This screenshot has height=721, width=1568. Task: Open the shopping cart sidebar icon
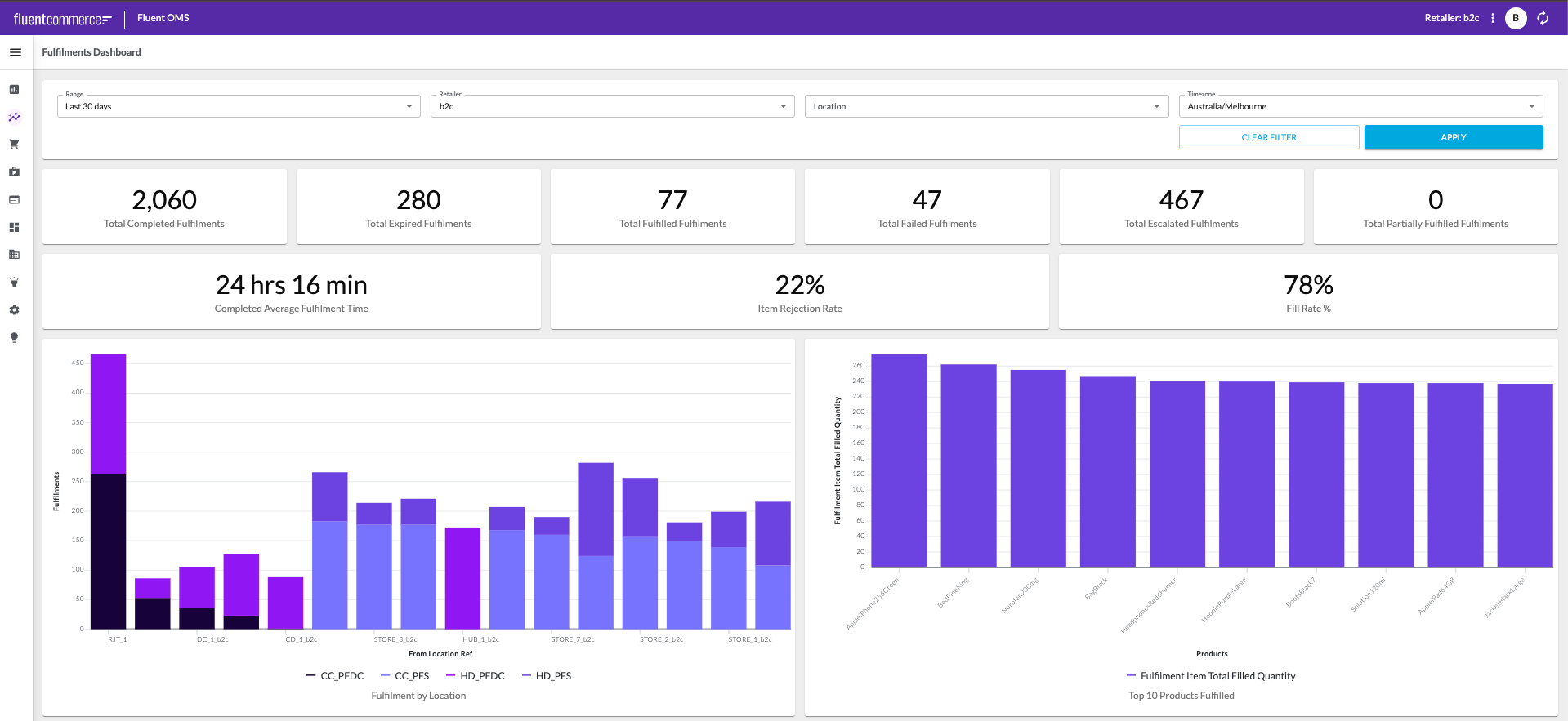pos(14,144)
